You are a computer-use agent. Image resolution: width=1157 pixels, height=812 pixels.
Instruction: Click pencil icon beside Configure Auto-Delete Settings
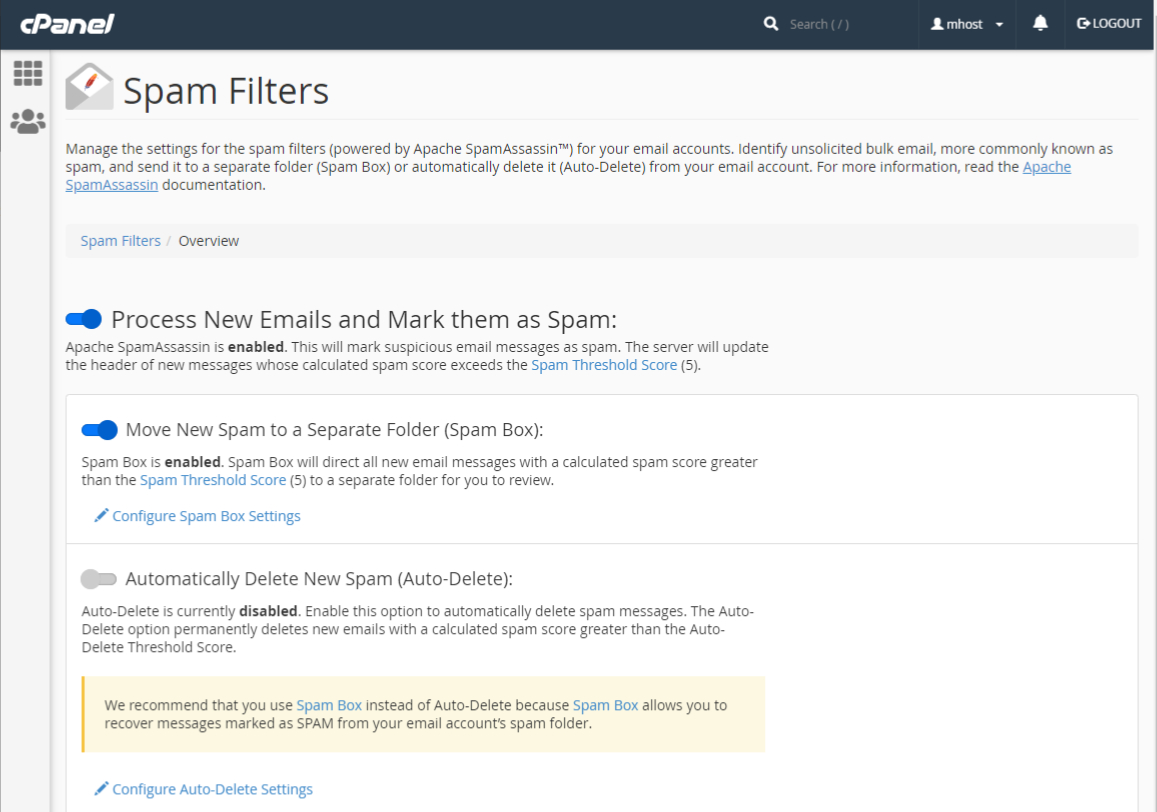[x=101, y=788]
